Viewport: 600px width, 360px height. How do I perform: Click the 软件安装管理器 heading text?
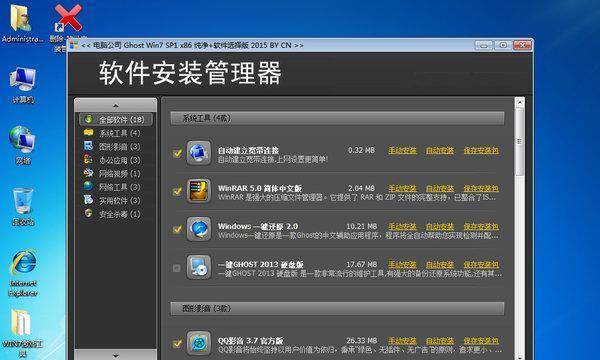click(190, 73)
